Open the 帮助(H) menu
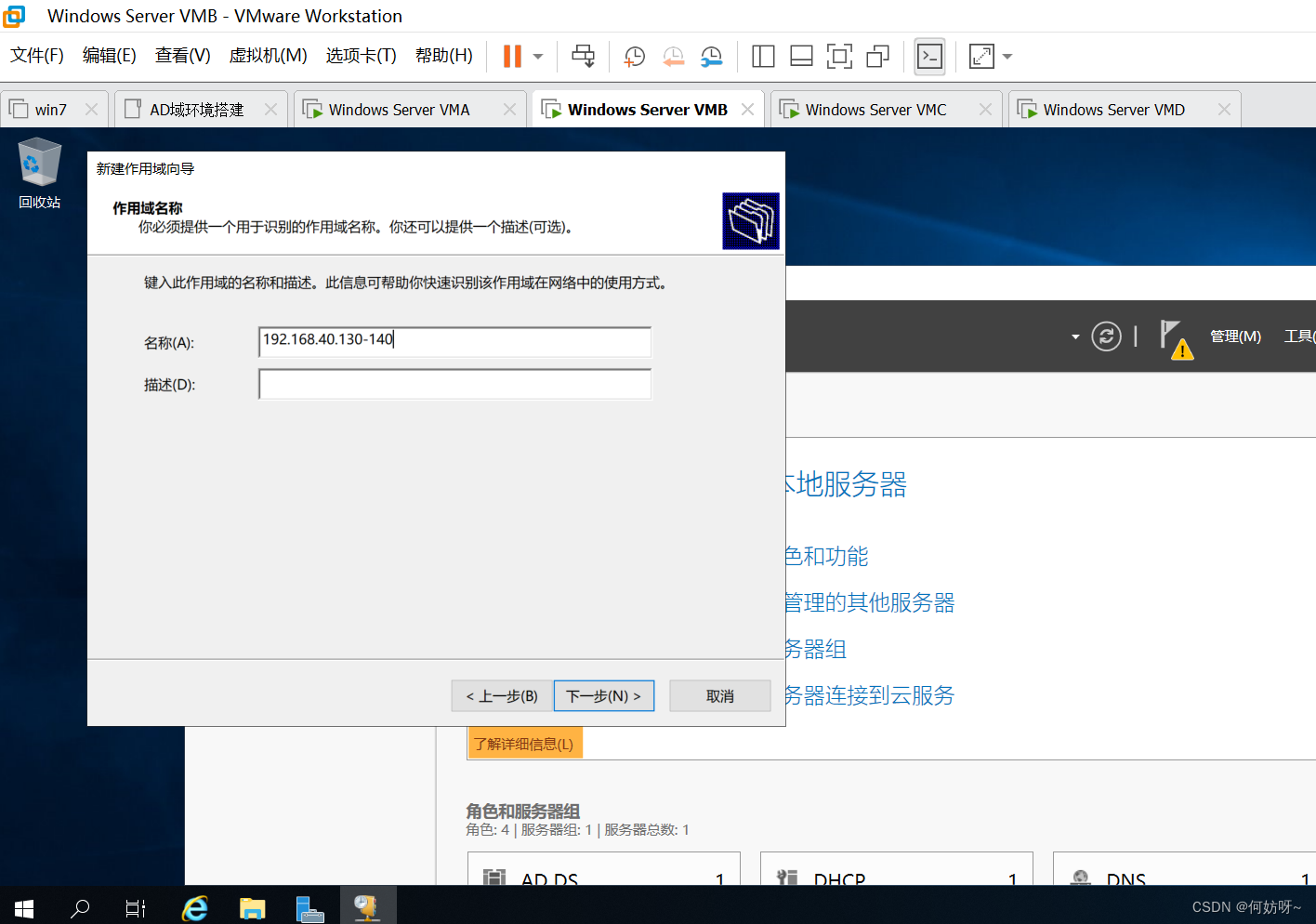 coord(444,56)
